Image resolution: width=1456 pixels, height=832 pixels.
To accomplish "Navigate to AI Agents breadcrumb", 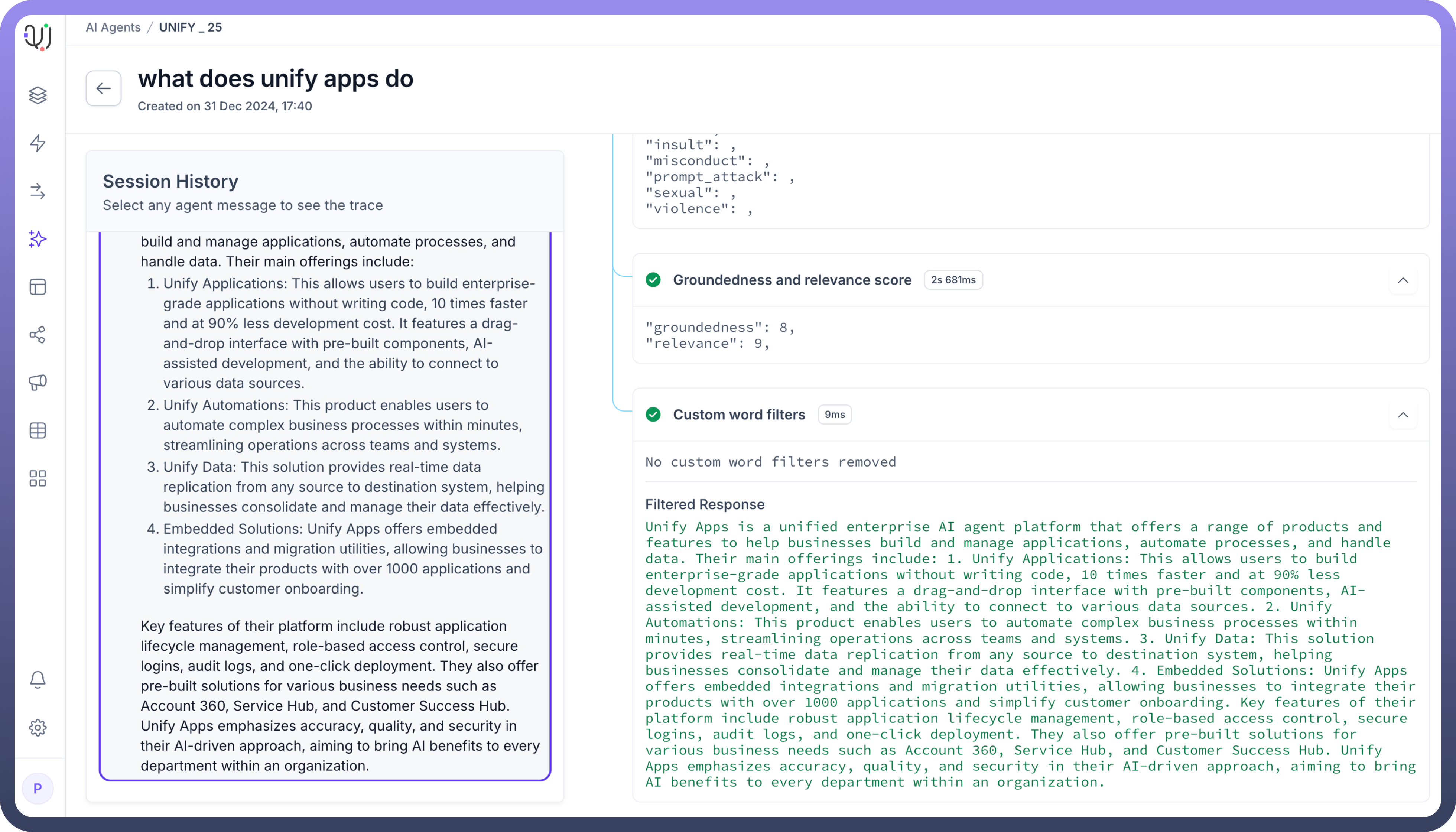I will point(113,27).
